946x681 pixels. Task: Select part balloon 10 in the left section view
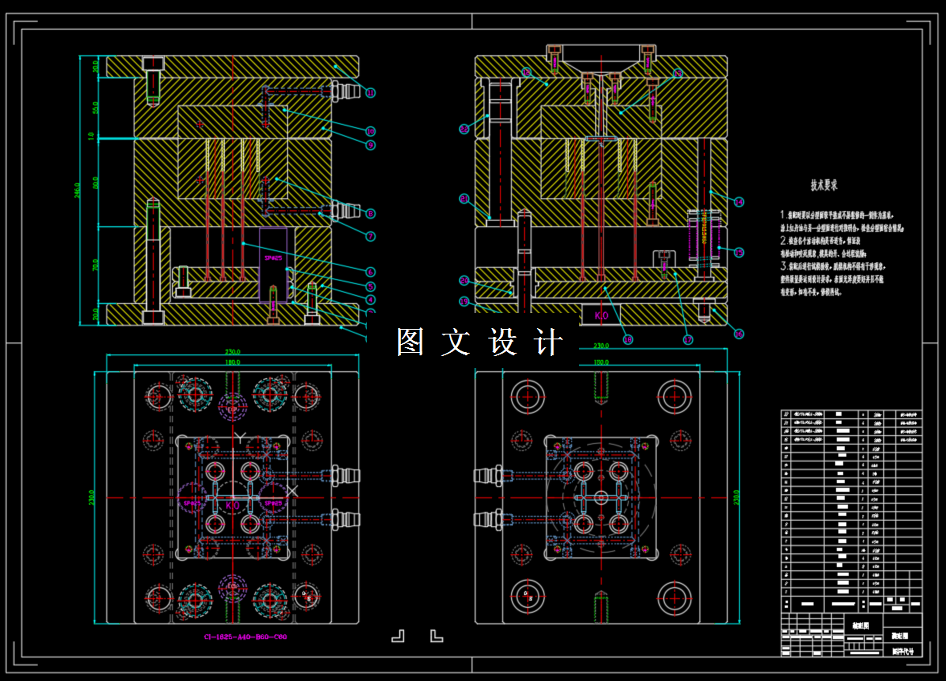370,131
